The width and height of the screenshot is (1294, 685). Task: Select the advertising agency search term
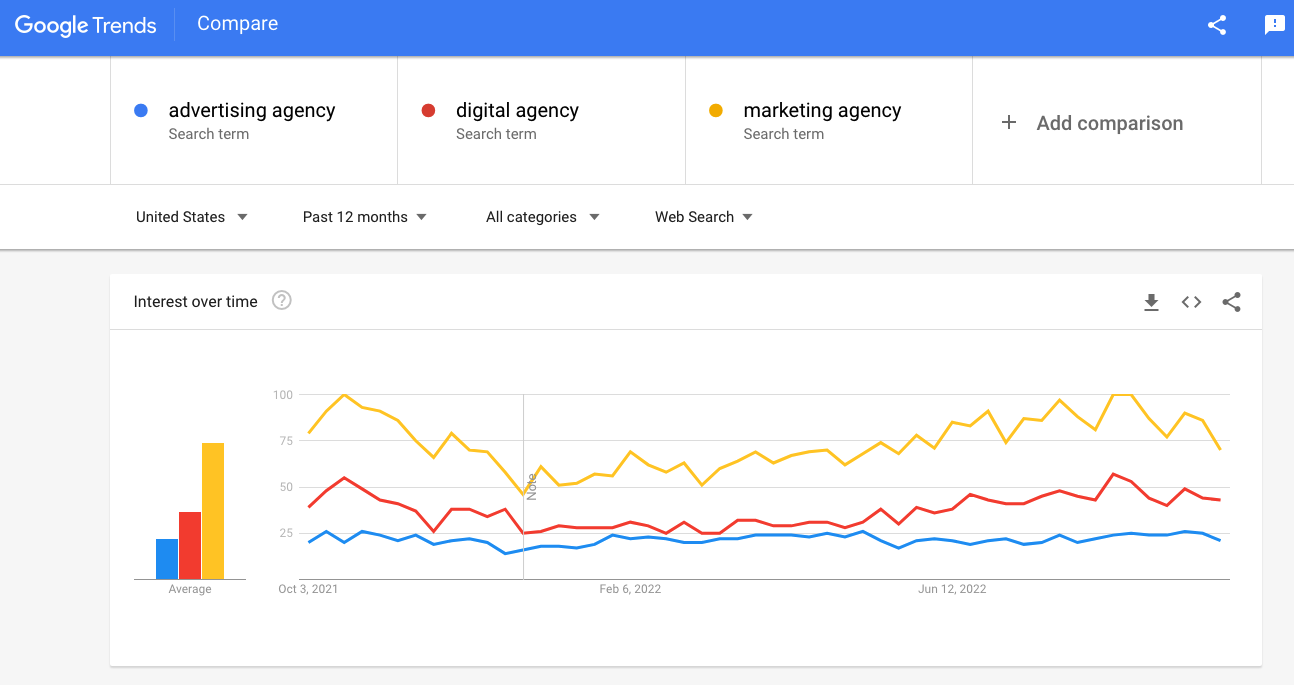pyautogui.click(x=251, y=111)
